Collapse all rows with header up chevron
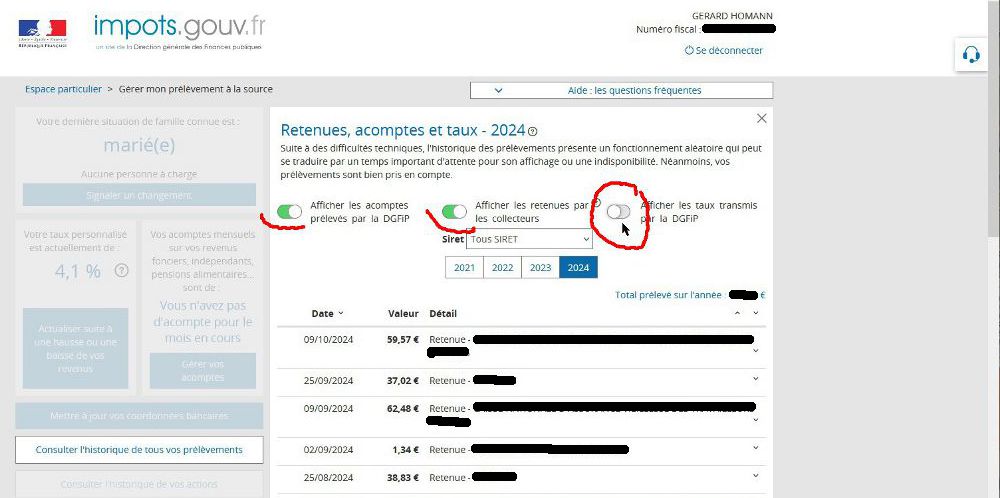This screenshot has height=498, width=1000. click(738, 313)
